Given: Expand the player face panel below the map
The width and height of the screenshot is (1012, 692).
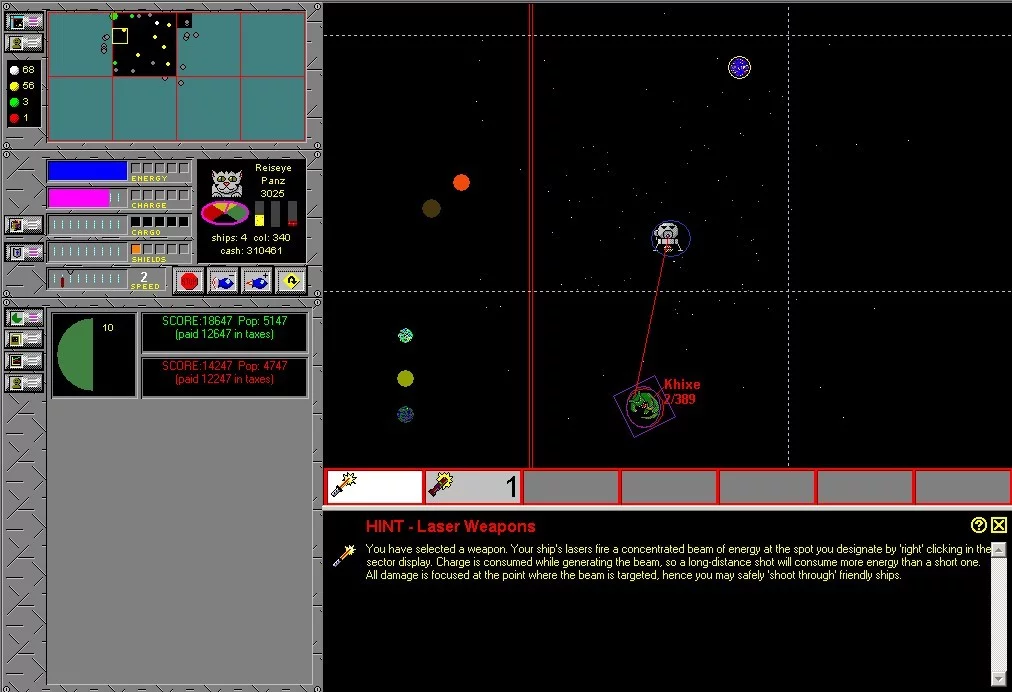Looking at the screenshot, I should click(x=24, y=43).
